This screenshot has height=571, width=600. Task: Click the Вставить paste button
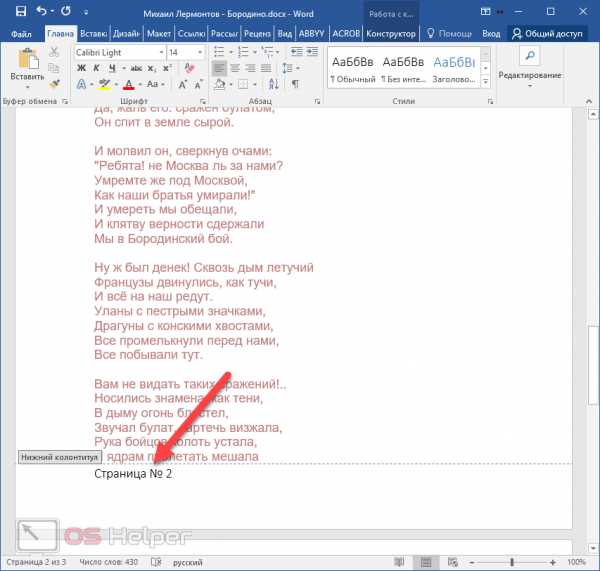click(x=27, y=68)
